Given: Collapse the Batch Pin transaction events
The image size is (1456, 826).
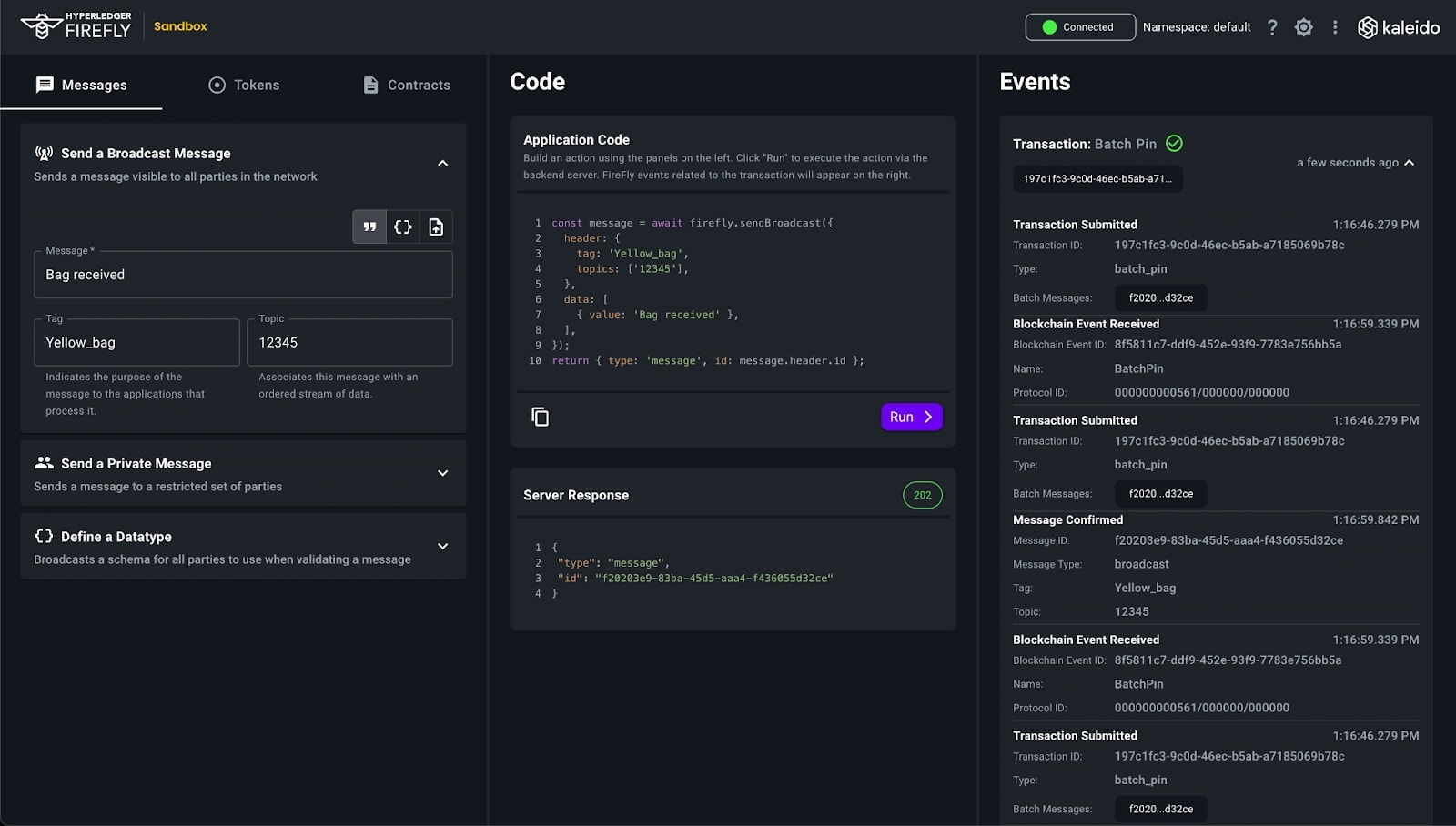Looking at the screenshot, I should [x=1410, y=163].
